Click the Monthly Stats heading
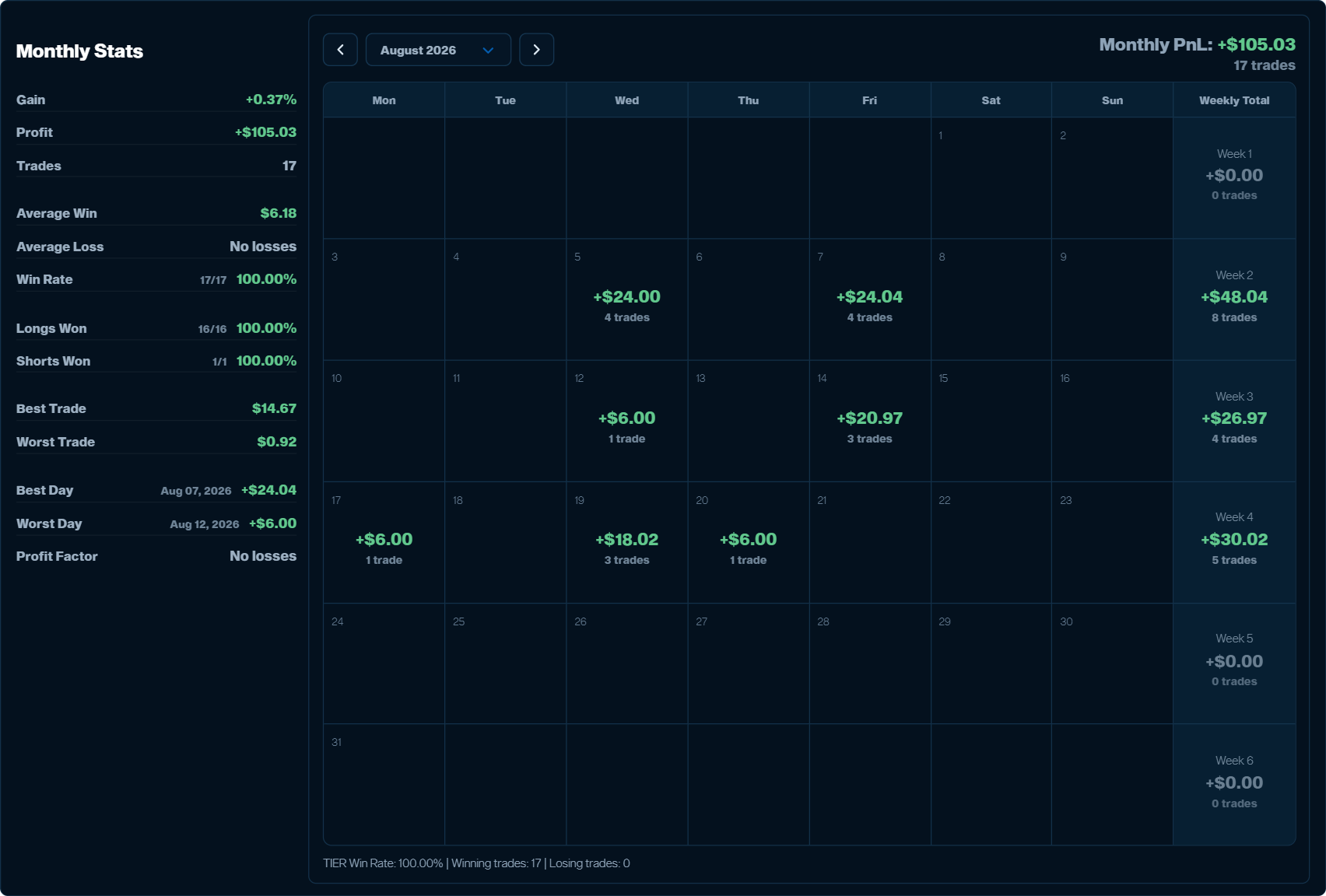The image size is (1326, 896). tap(79, 51)
